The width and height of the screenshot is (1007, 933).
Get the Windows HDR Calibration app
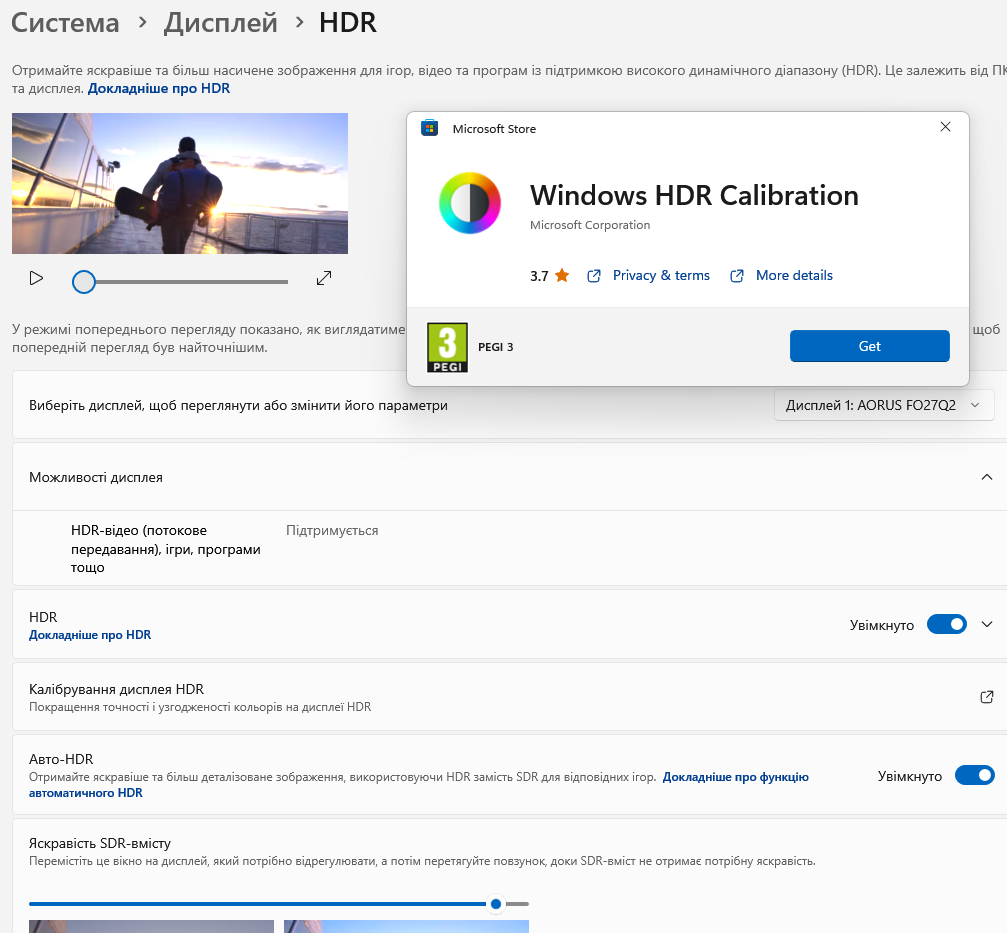click(x=869, y=346)
